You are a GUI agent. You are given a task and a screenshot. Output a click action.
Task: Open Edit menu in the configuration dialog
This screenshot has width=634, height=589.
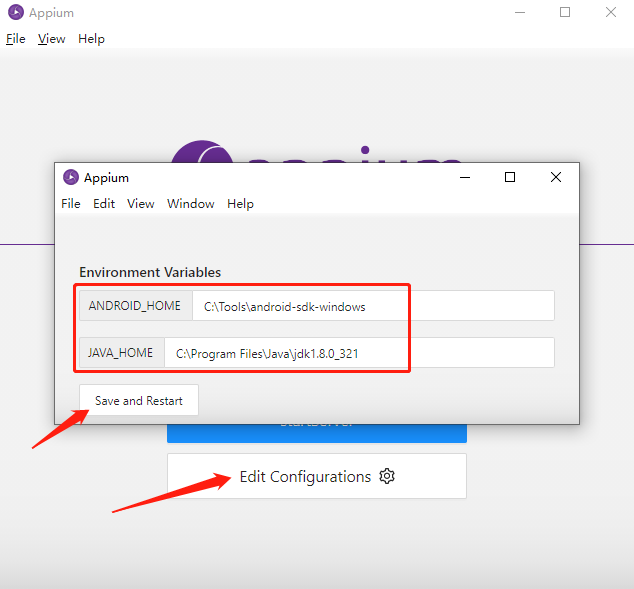(104, 203)
